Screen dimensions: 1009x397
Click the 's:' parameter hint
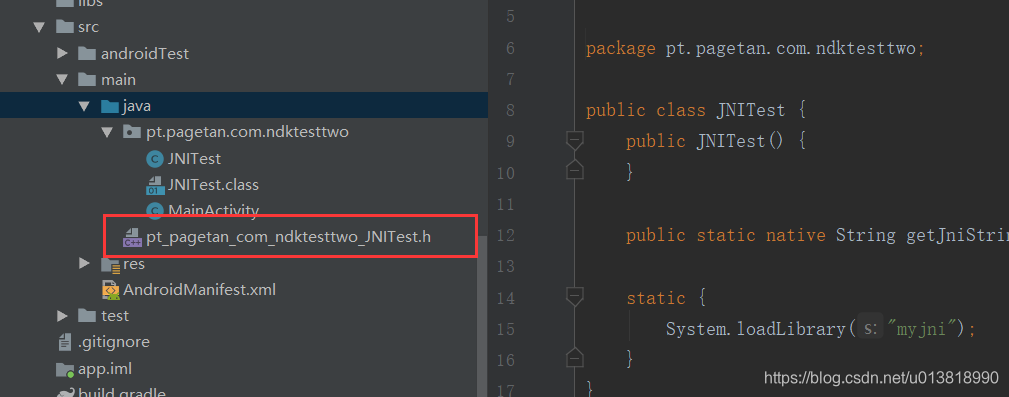coord(870,329)
